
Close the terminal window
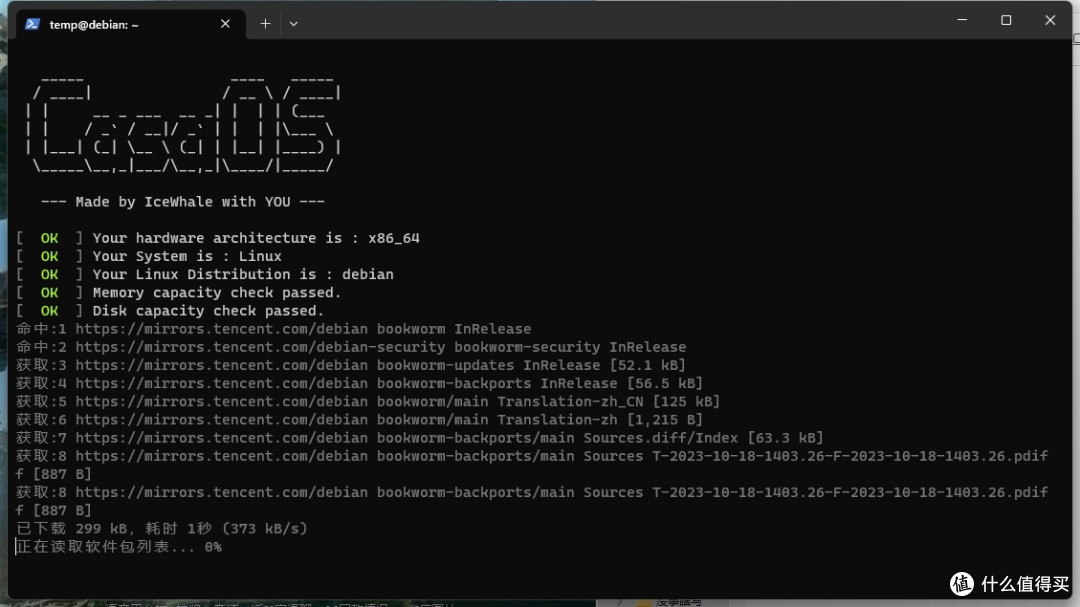pos(1050,20)
